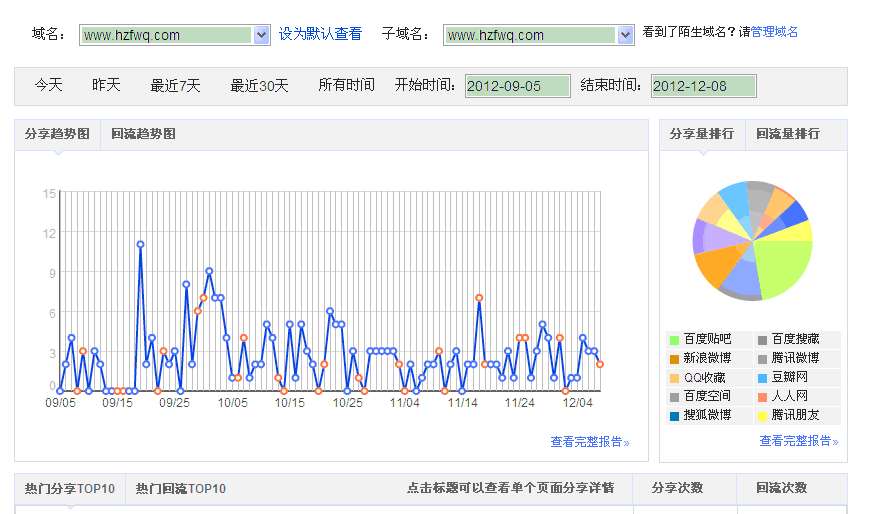Viewport: 880px width, 514px height.
Task: Select 最近7天 time filter
Action: pyautogui.click(x=175, y=86)
